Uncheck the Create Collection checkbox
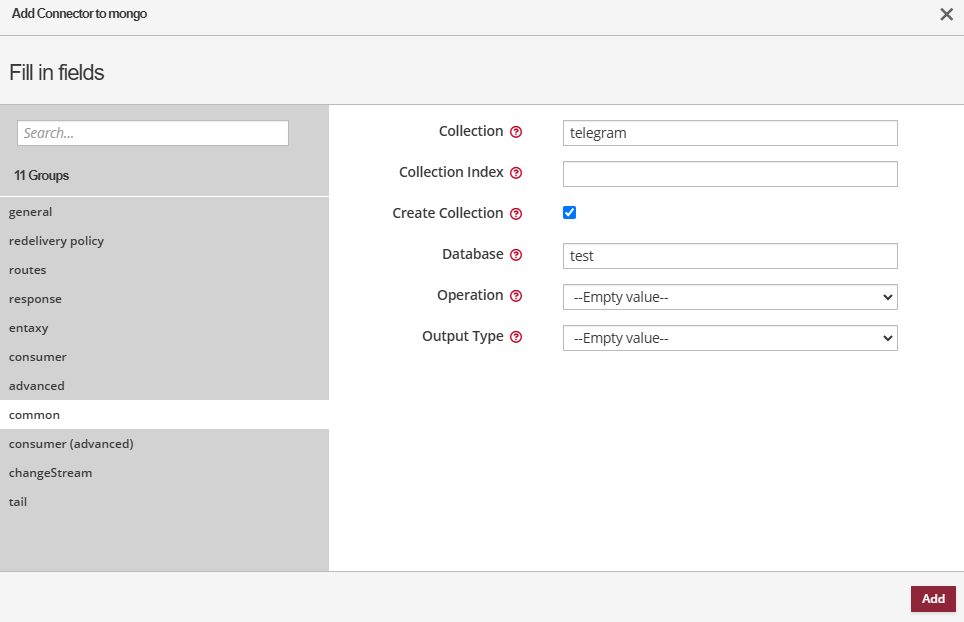964x622 pixels. pyautogui.click(x=570, y=213)
